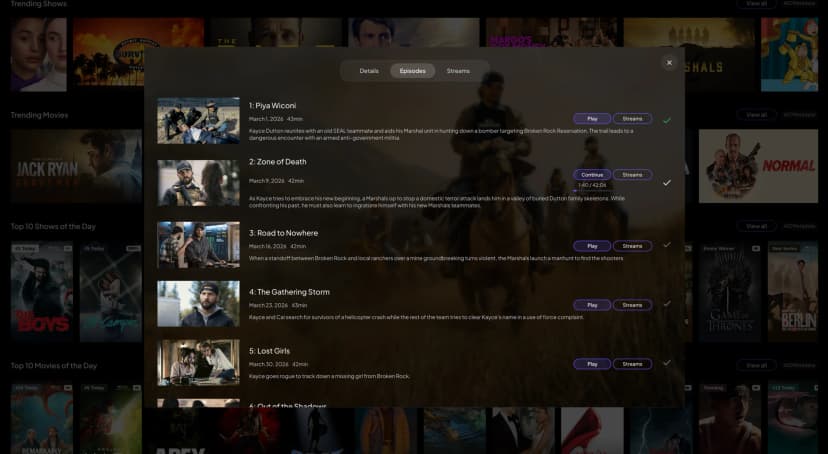Screen dimensions: 828x454
Task: Click Zone of Death episode thumbnail
Action: coord(199,183)
